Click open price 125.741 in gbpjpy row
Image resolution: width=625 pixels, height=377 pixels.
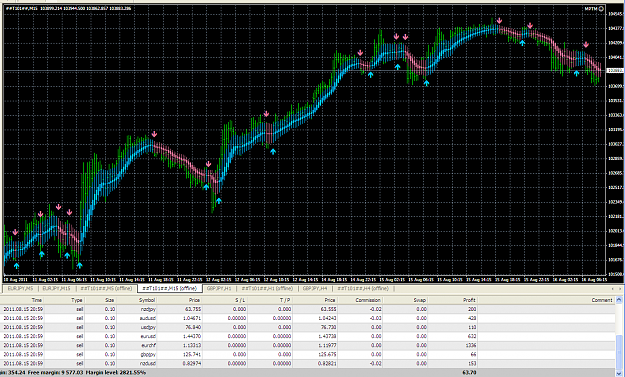(x=192, y=354)
